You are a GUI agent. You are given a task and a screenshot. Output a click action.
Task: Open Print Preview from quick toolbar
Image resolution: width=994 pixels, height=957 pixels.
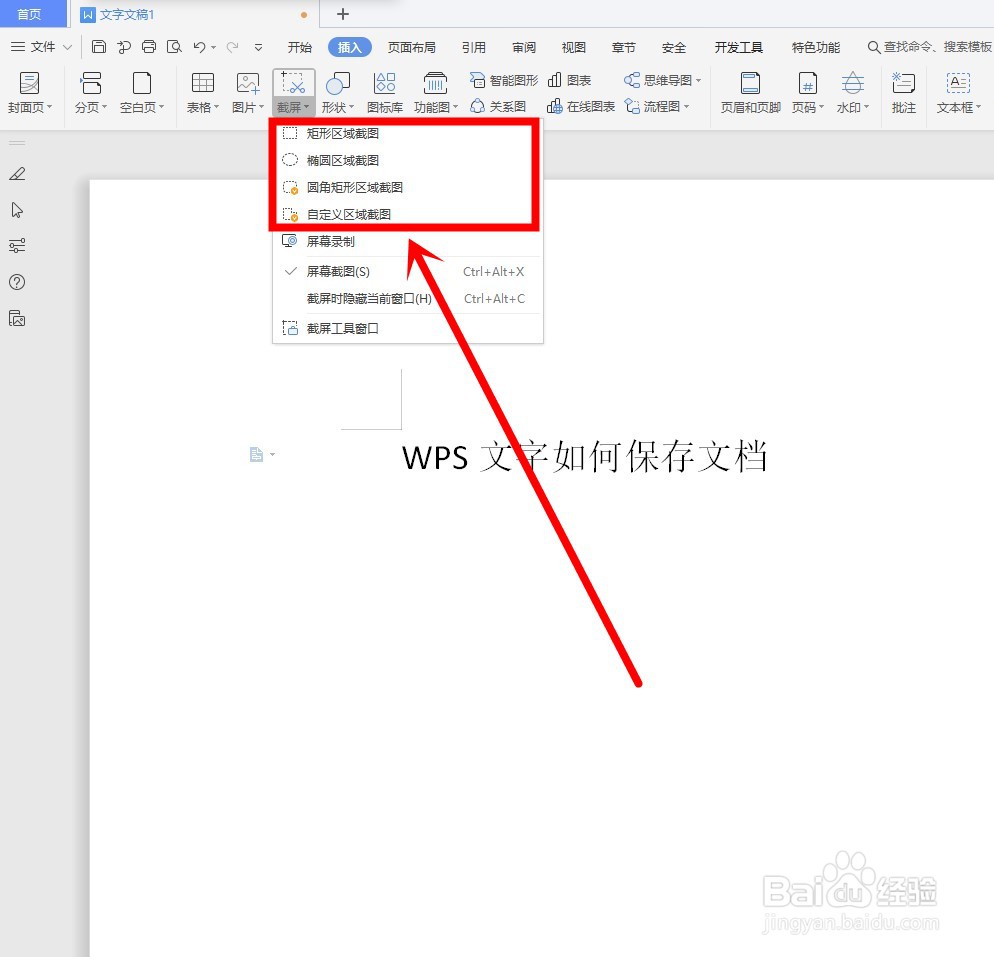174,47
